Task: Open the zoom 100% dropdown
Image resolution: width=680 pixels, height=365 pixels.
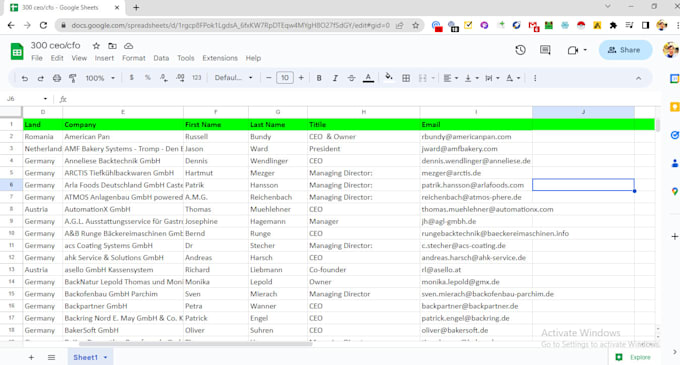Action: coord(100,78)
